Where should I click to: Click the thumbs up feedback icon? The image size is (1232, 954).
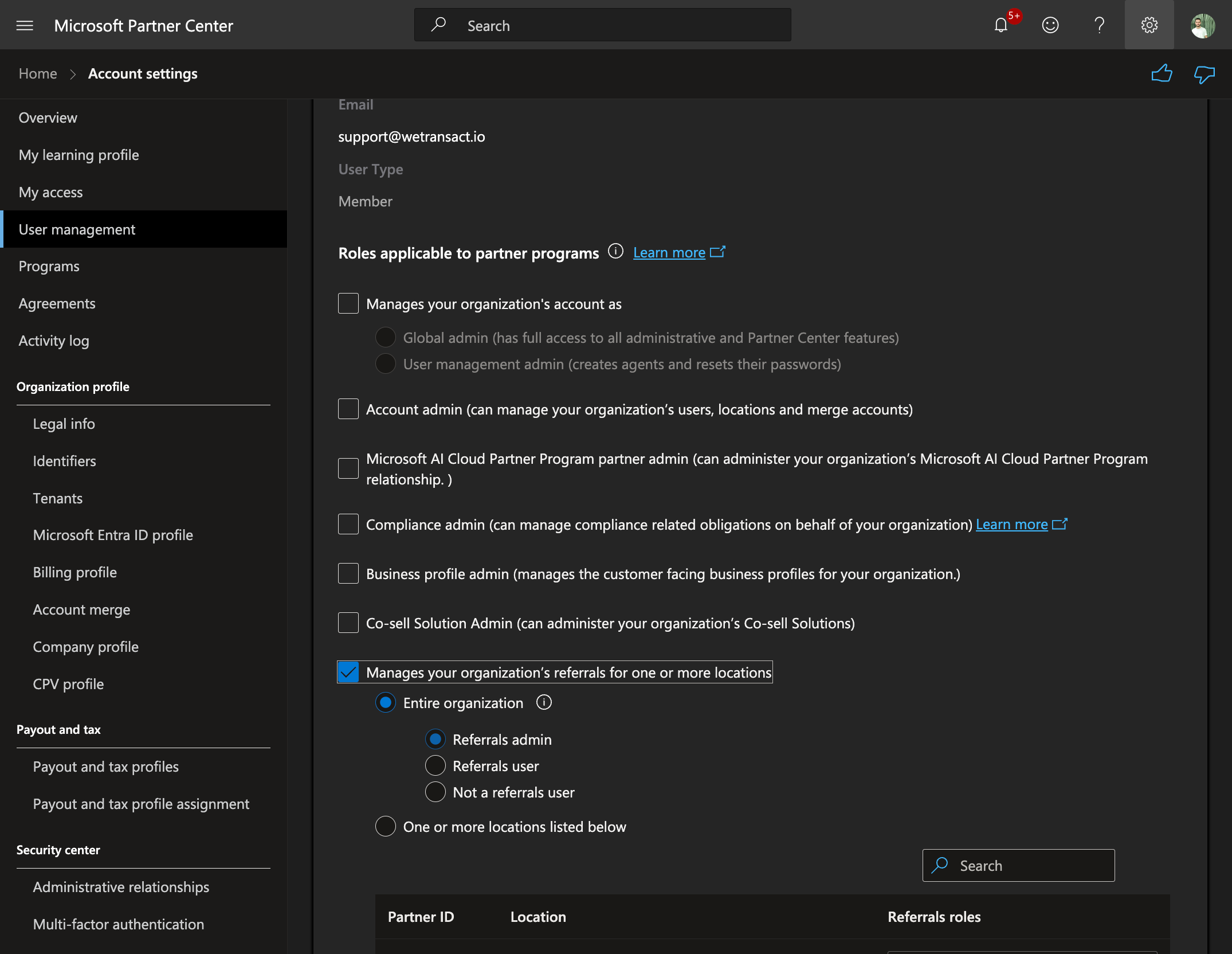point(1162,73)
